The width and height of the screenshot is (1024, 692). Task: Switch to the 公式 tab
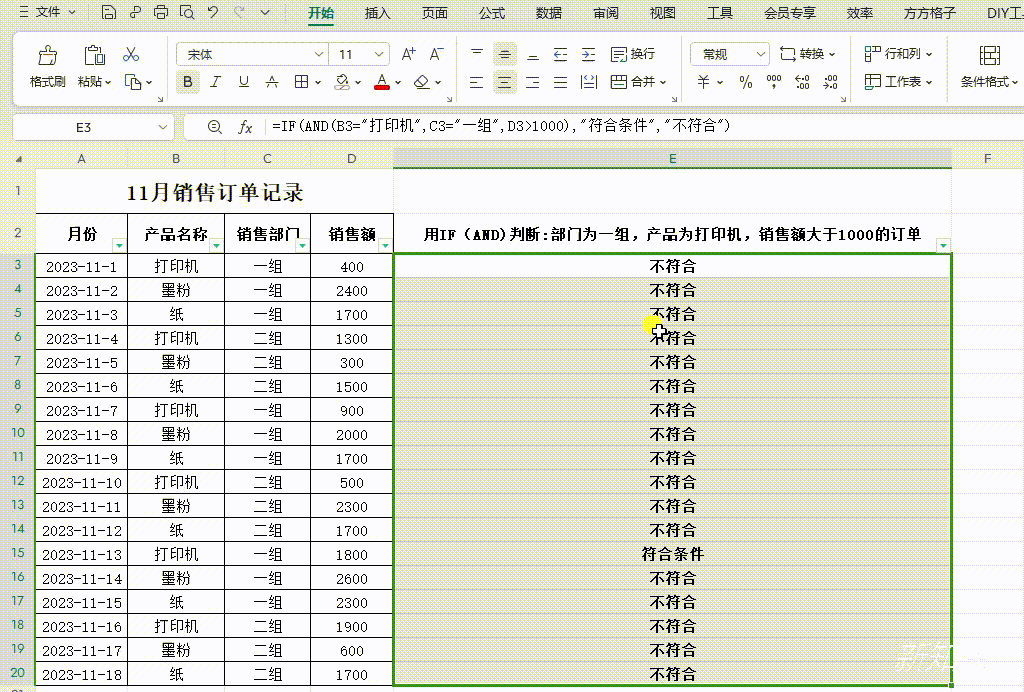click(x=492, y=13)
